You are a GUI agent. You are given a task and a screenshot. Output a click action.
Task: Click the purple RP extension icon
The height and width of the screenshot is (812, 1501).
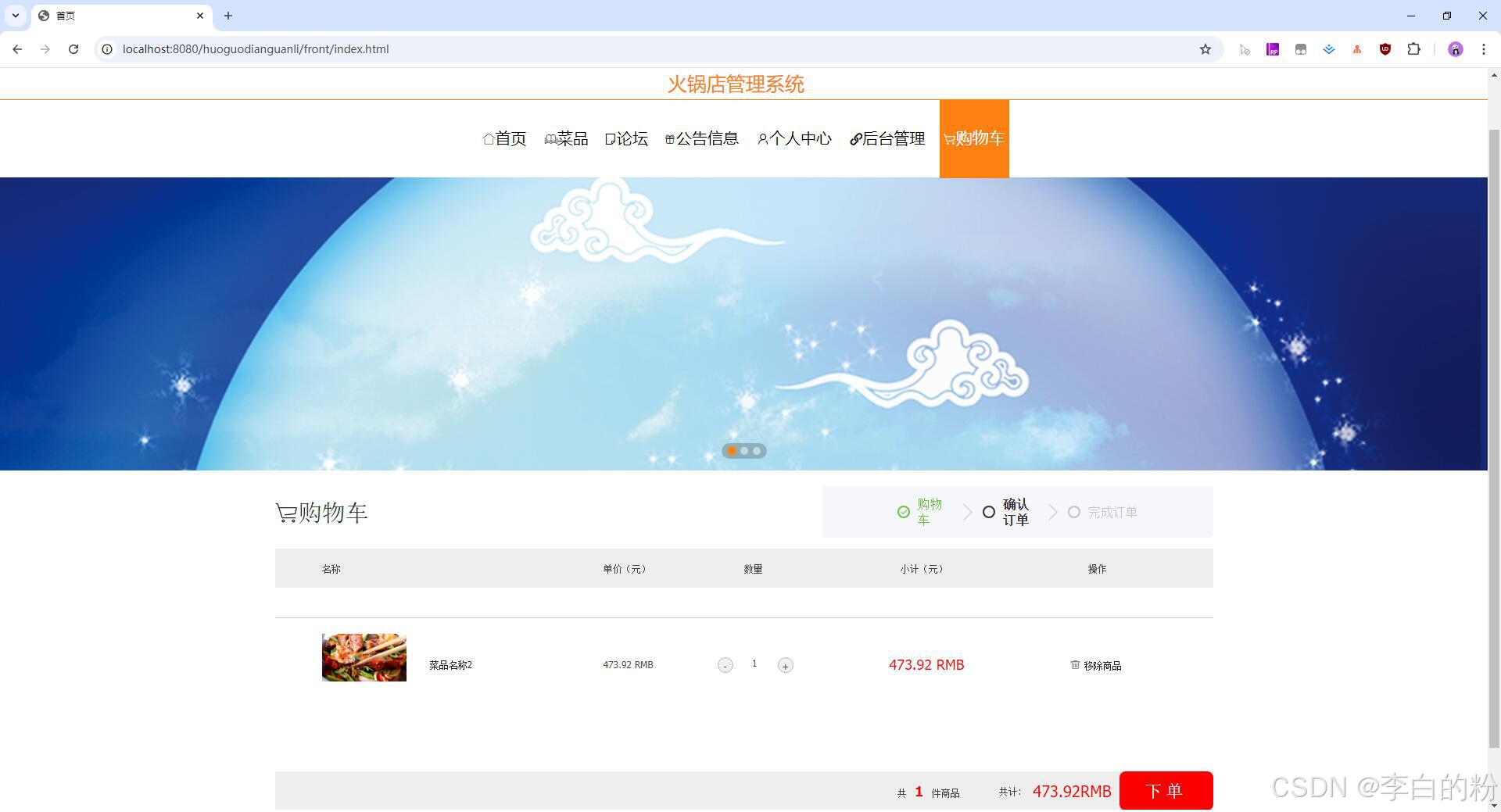click(x=1273, y=49)
